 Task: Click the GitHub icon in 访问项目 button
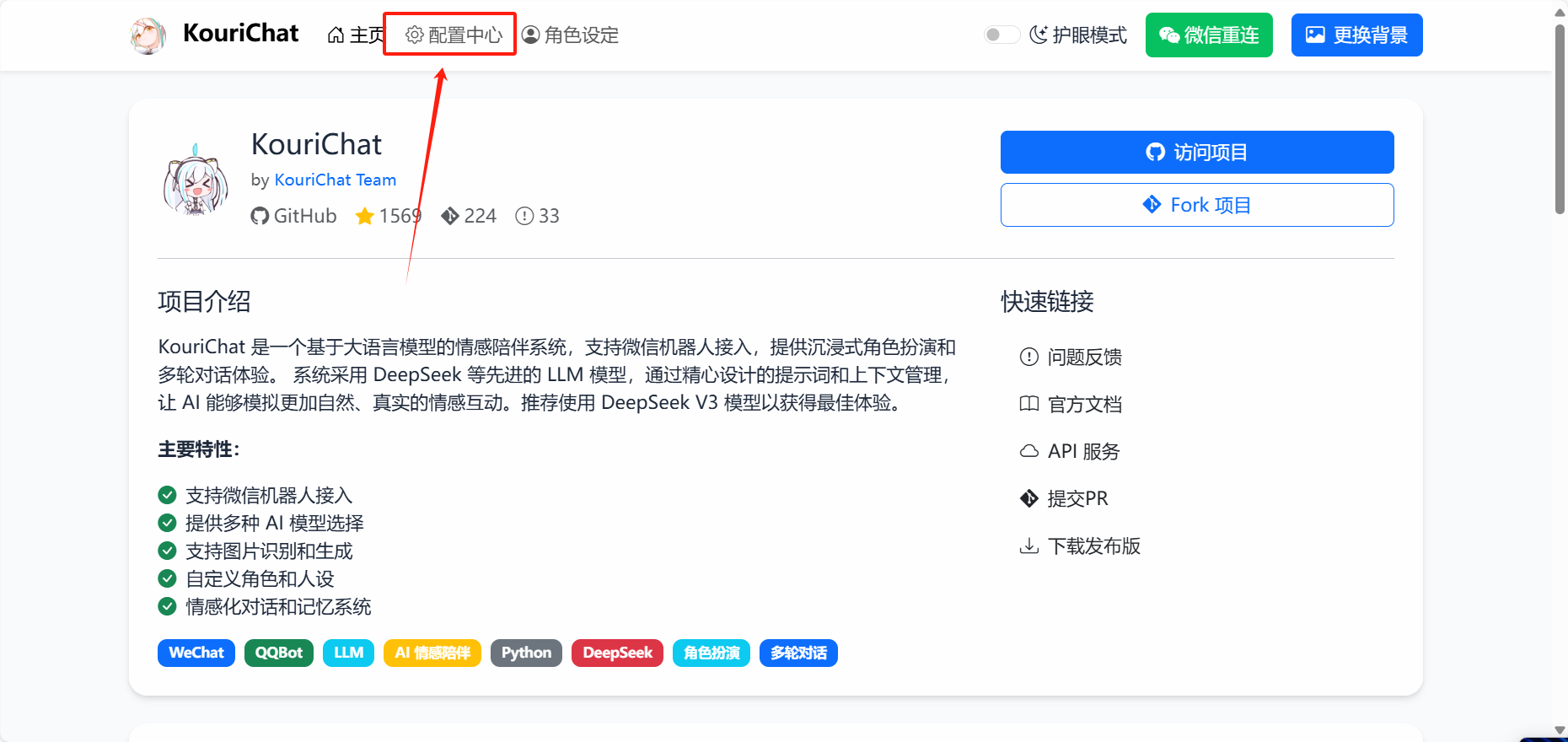(x=1156, y=152)
